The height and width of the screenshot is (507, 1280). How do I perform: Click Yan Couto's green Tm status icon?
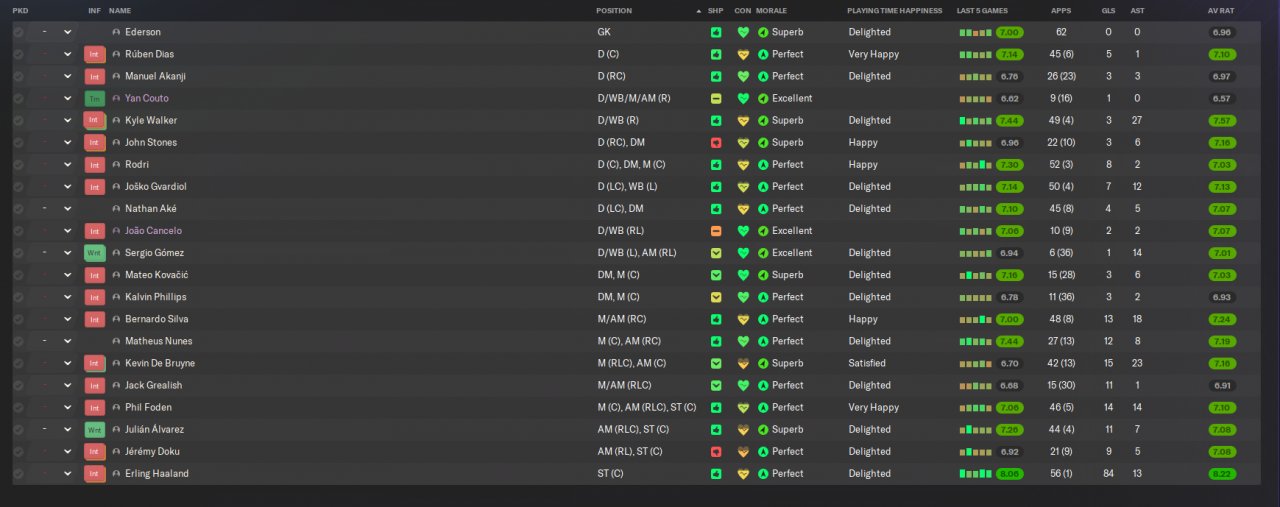tap(94, 98)
